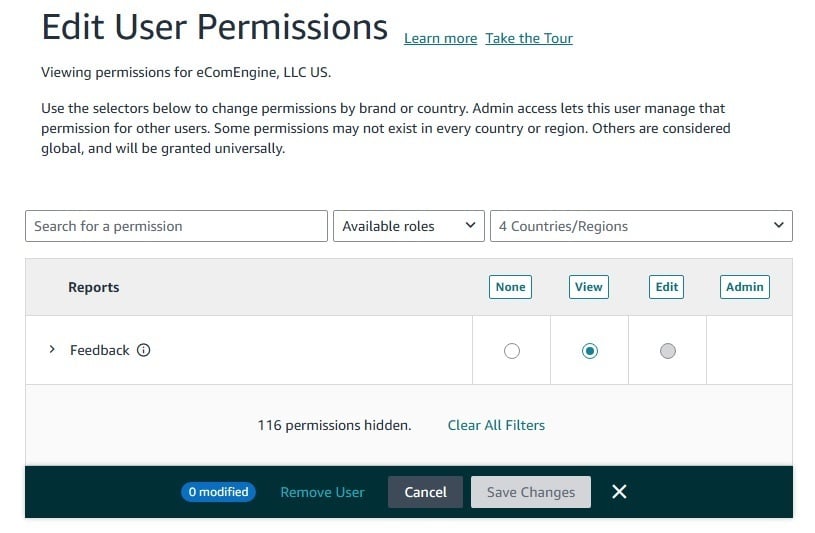This screenshot has height=533, width=815.
Task: Open the Learn more link
Action: 440,38
